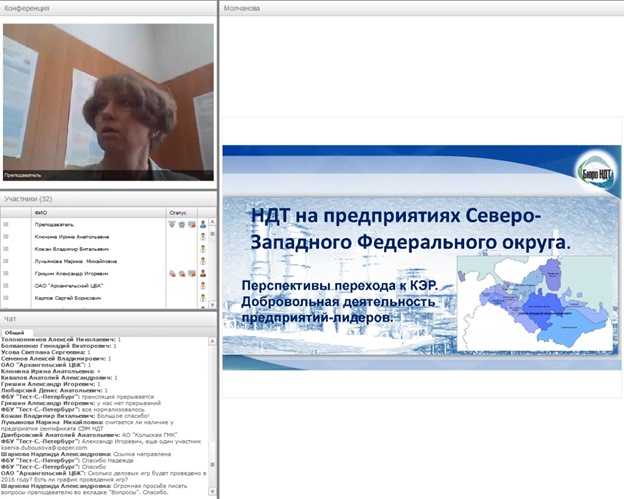Click disabled screen-share icon for Гришин Александр Игоревич
624x499 pixels.
192,273
